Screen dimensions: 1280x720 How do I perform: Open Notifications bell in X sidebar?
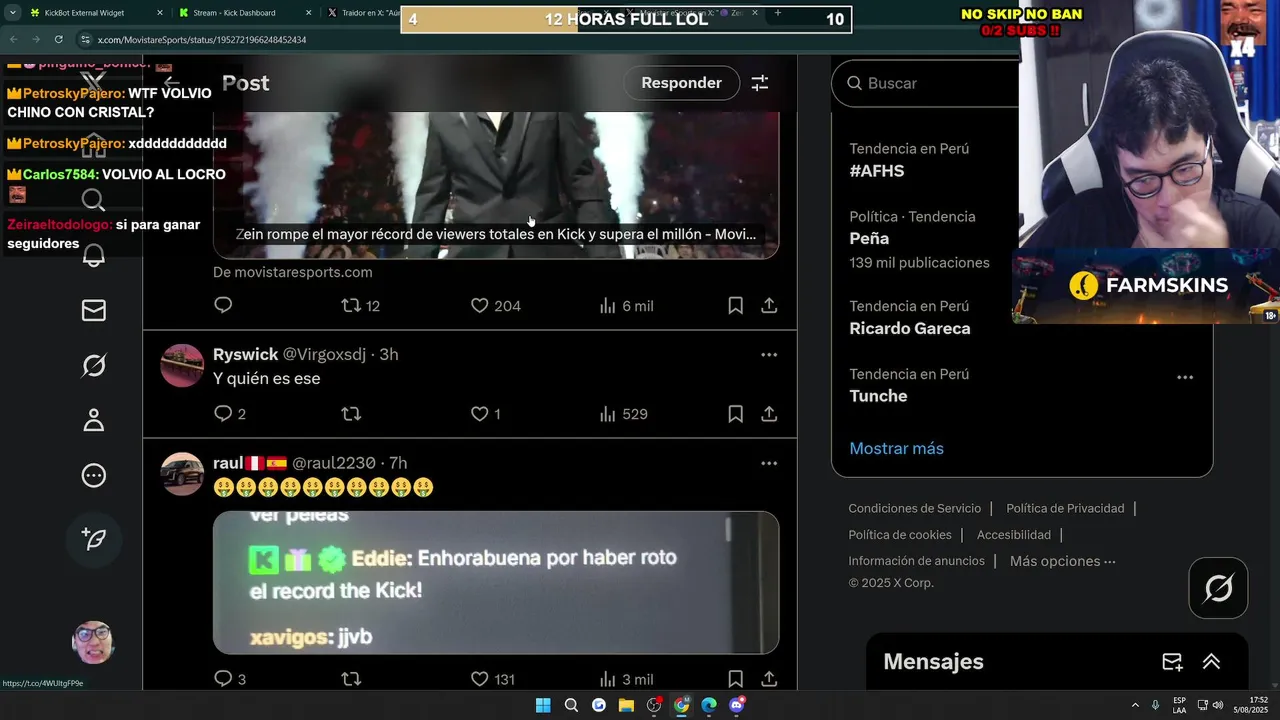click(93, 255)
